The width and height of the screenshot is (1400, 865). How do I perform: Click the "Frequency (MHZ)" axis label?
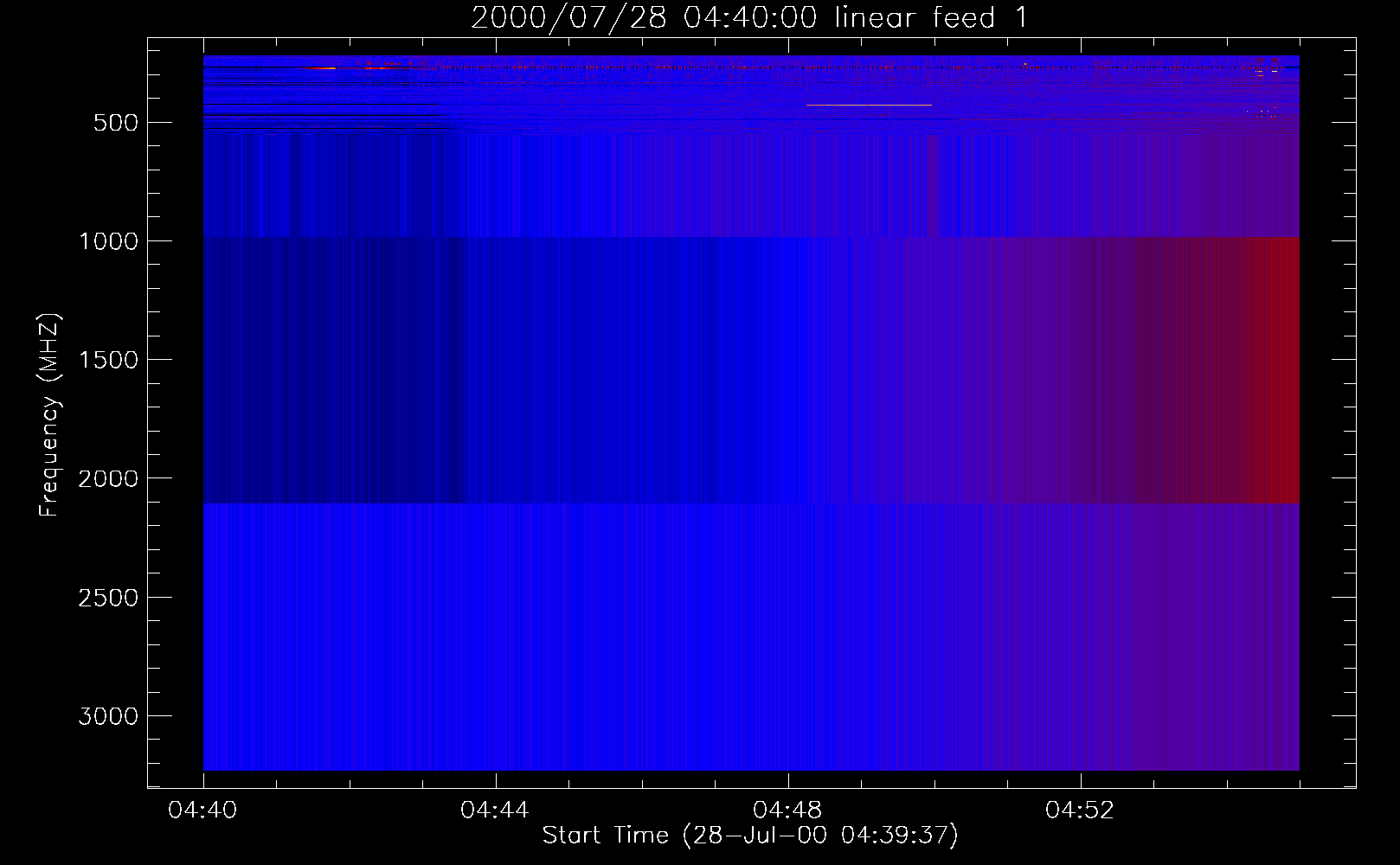(x=49, y=415)
